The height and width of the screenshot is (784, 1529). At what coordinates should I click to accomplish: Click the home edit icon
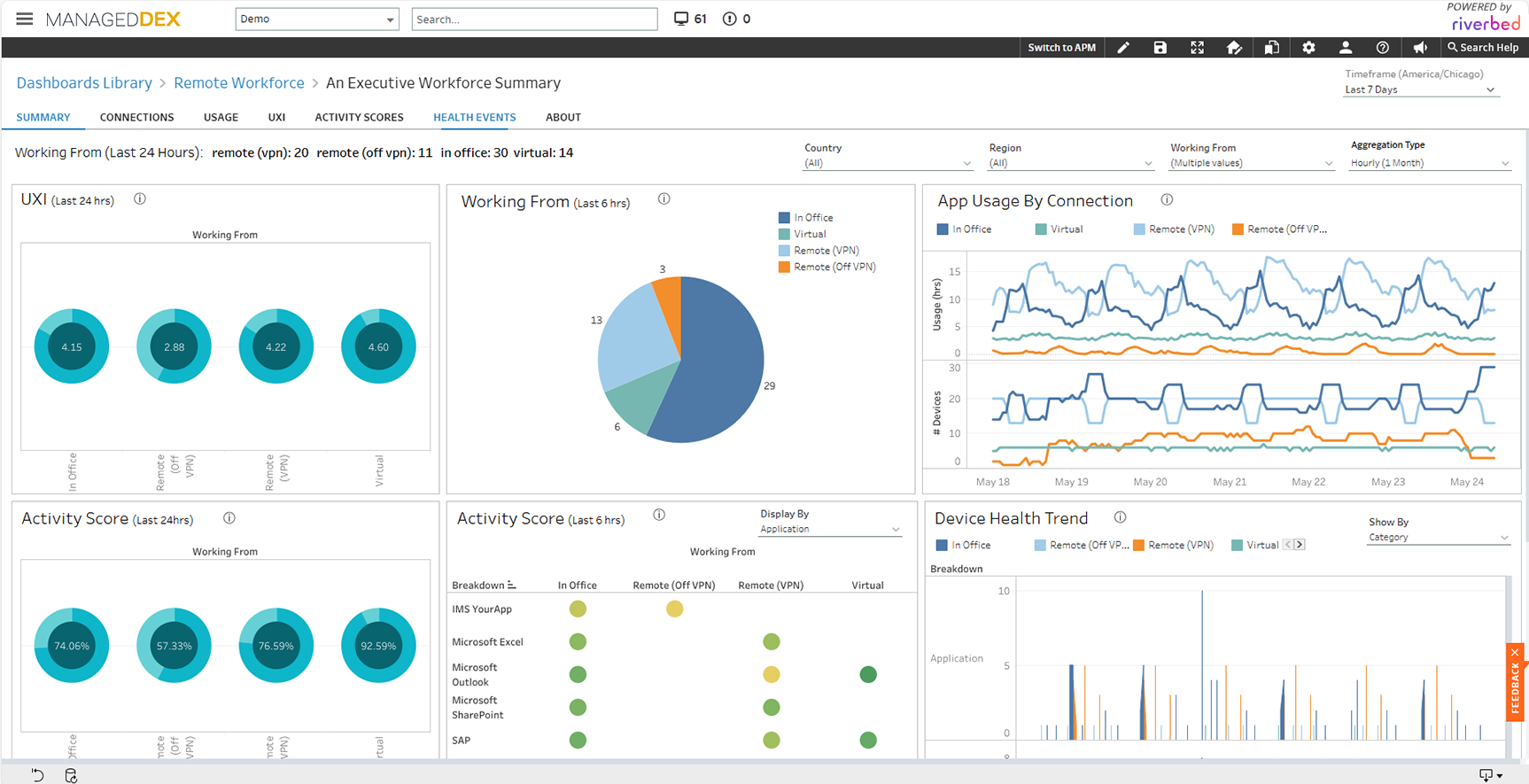tap(1234, 48)
